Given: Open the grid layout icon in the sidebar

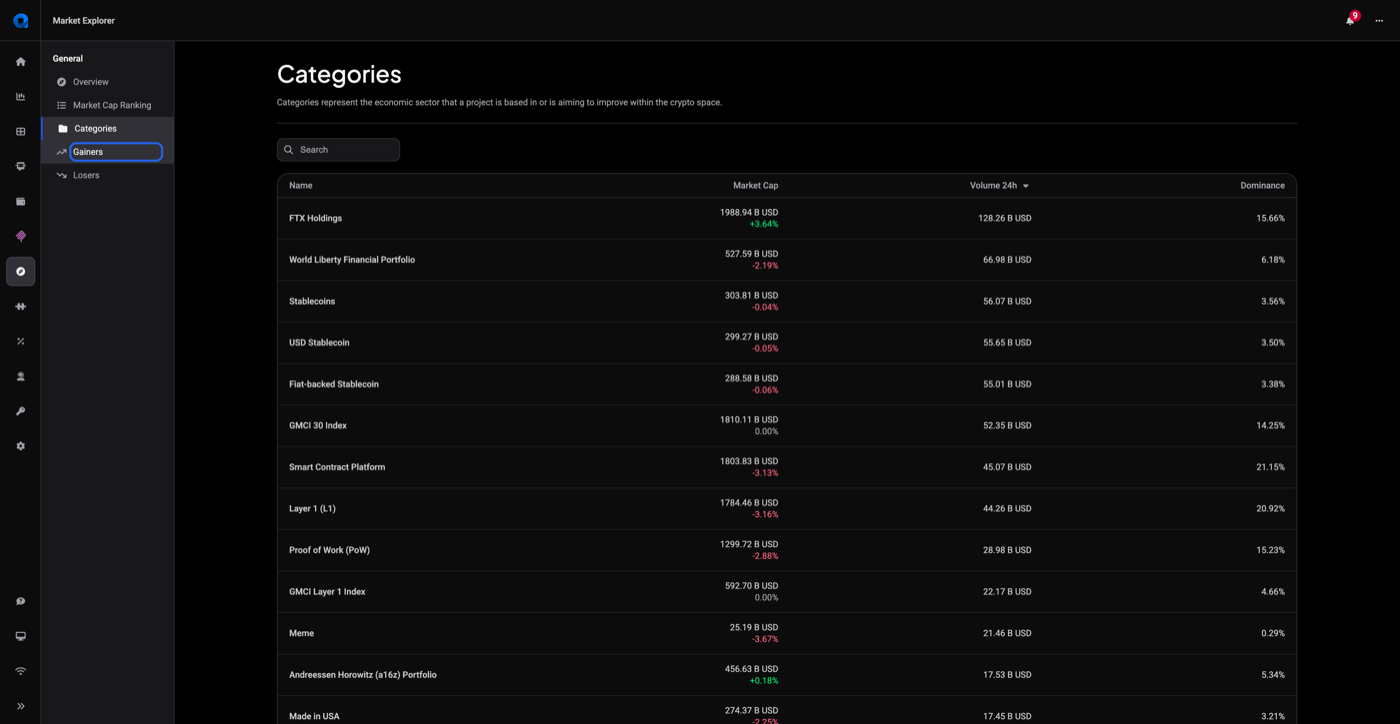Looking at the screenshot, I should 20,132.
